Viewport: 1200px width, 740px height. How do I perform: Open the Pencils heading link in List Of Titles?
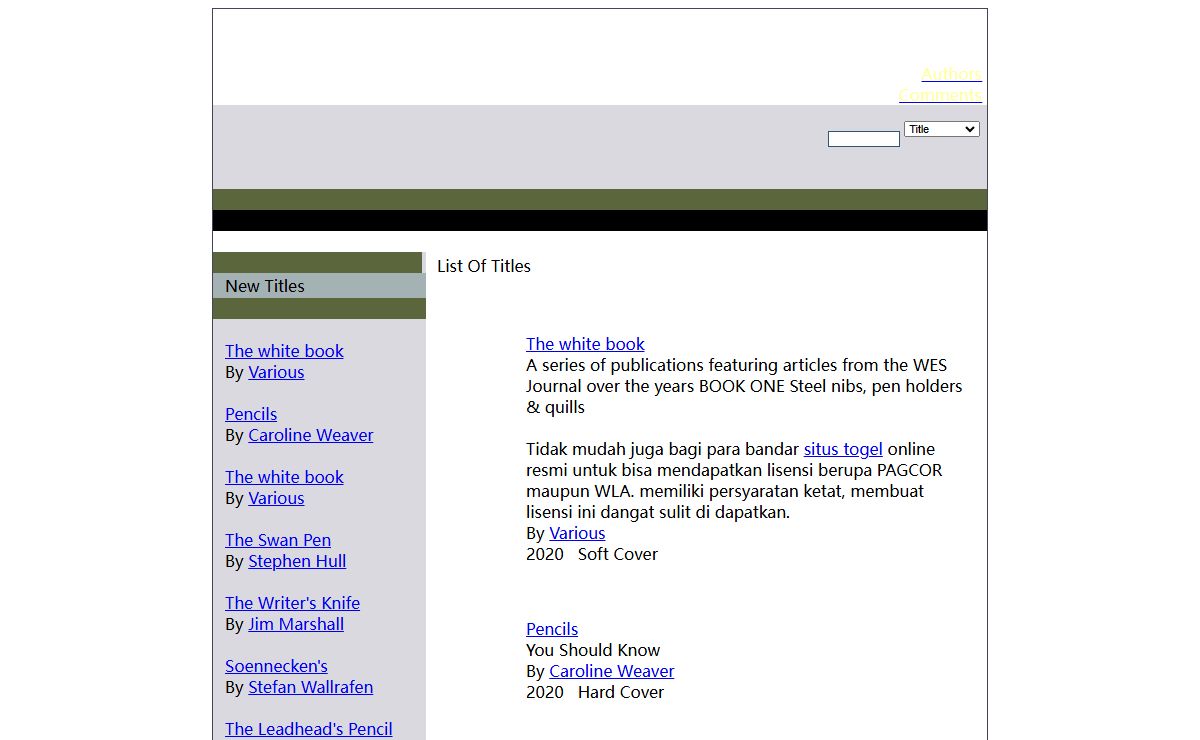(552, 629)
